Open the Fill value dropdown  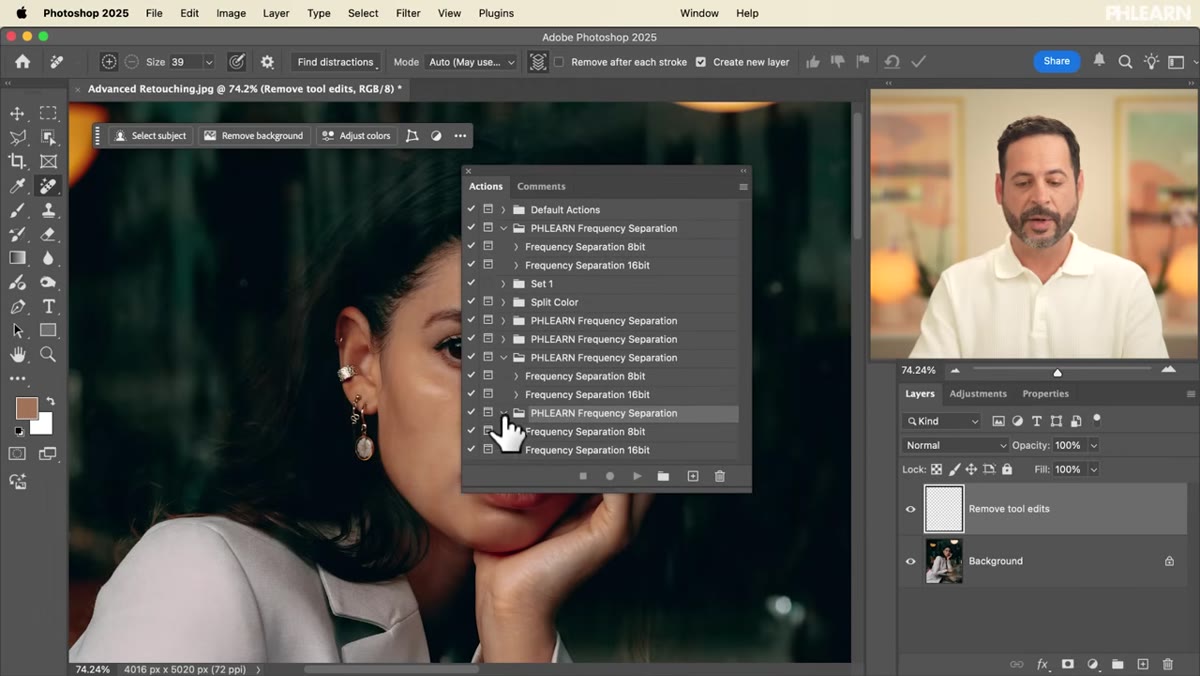coord(1093,469)
